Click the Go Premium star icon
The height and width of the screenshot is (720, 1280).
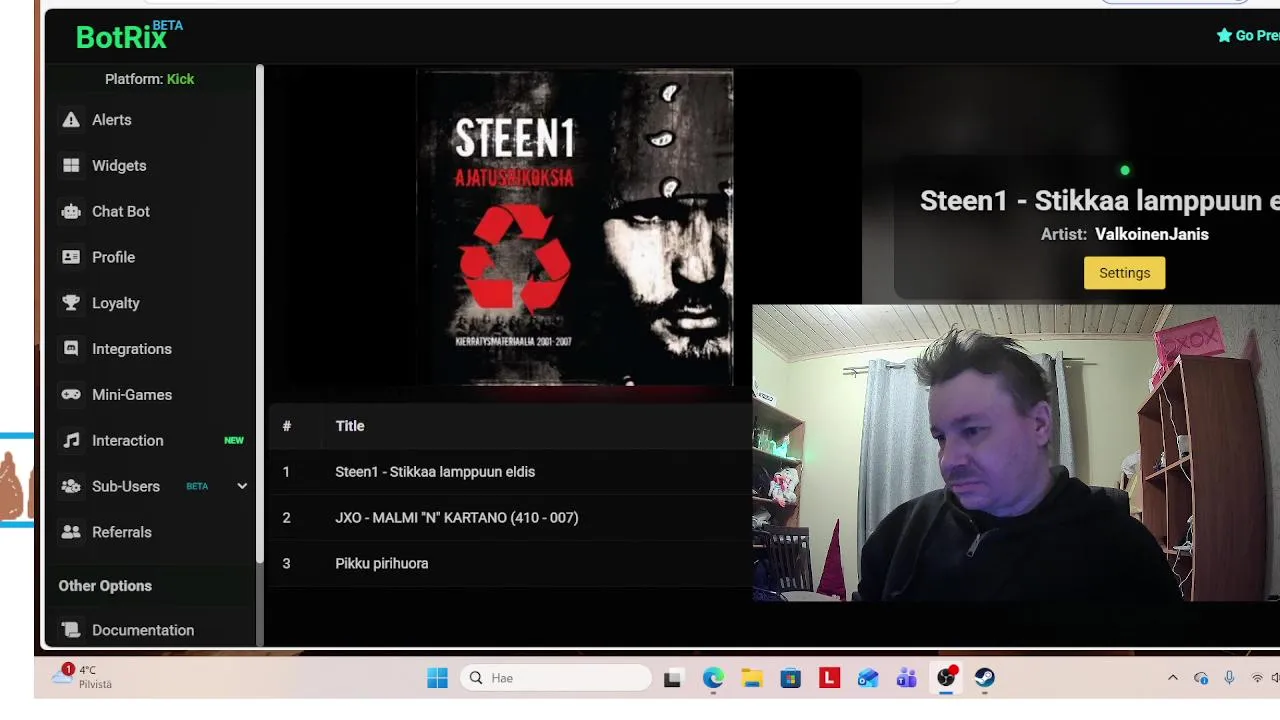1224,36
